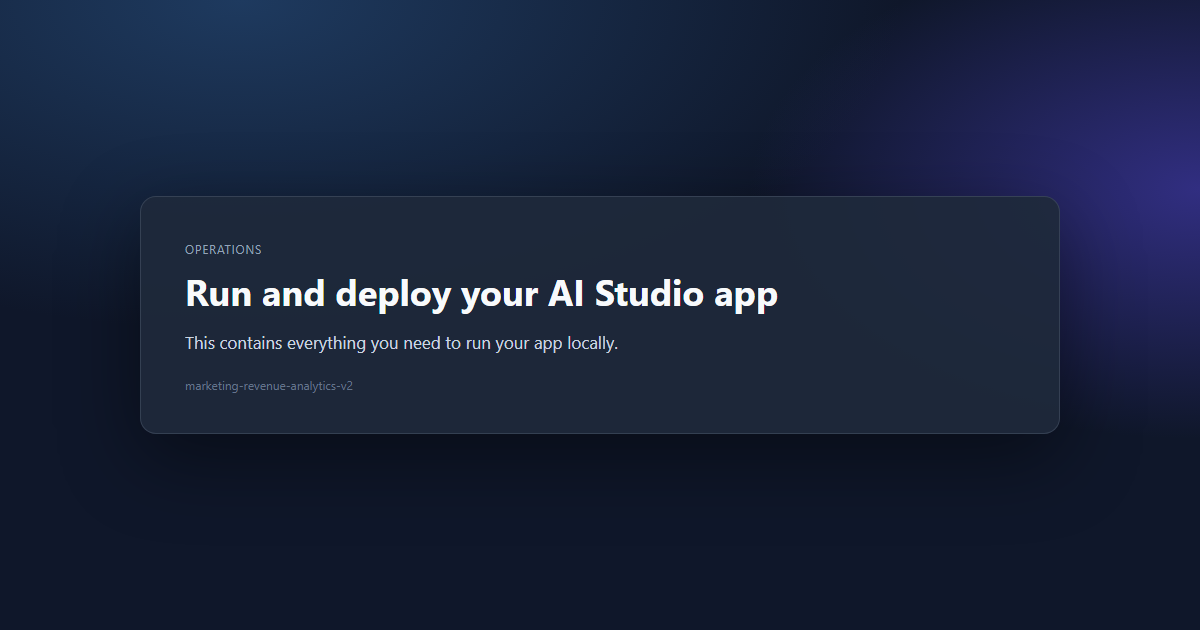Click the subtitle about running your app locally
The width and height of the screenshot is (1200, 630).
tap(401, 343)
